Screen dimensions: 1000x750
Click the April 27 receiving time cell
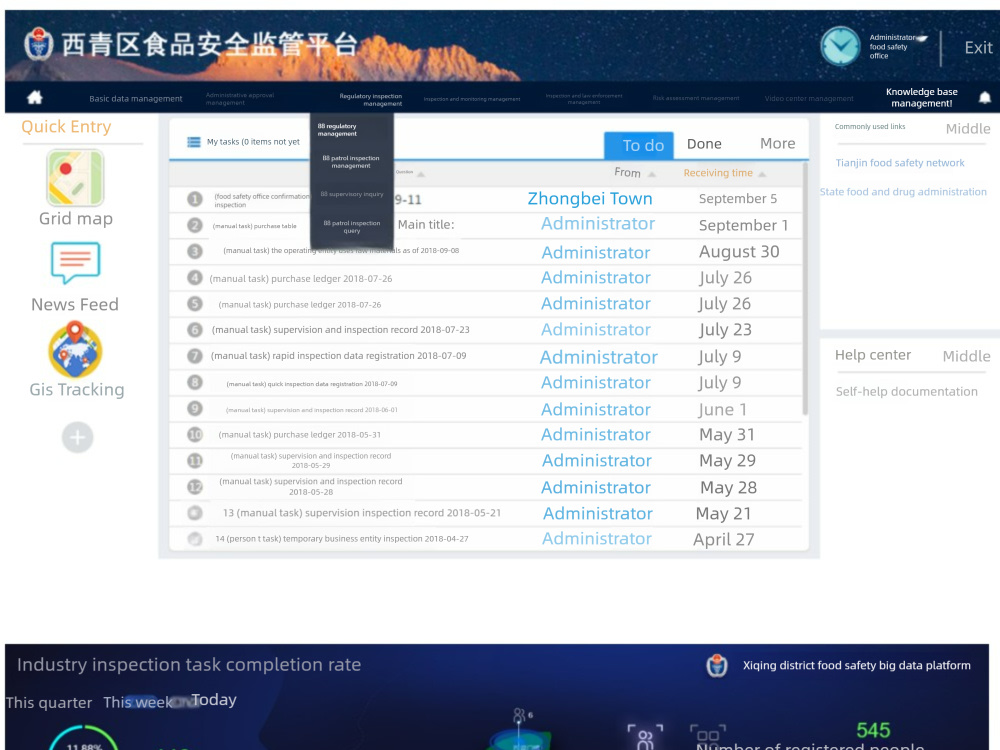pos(724,540)
